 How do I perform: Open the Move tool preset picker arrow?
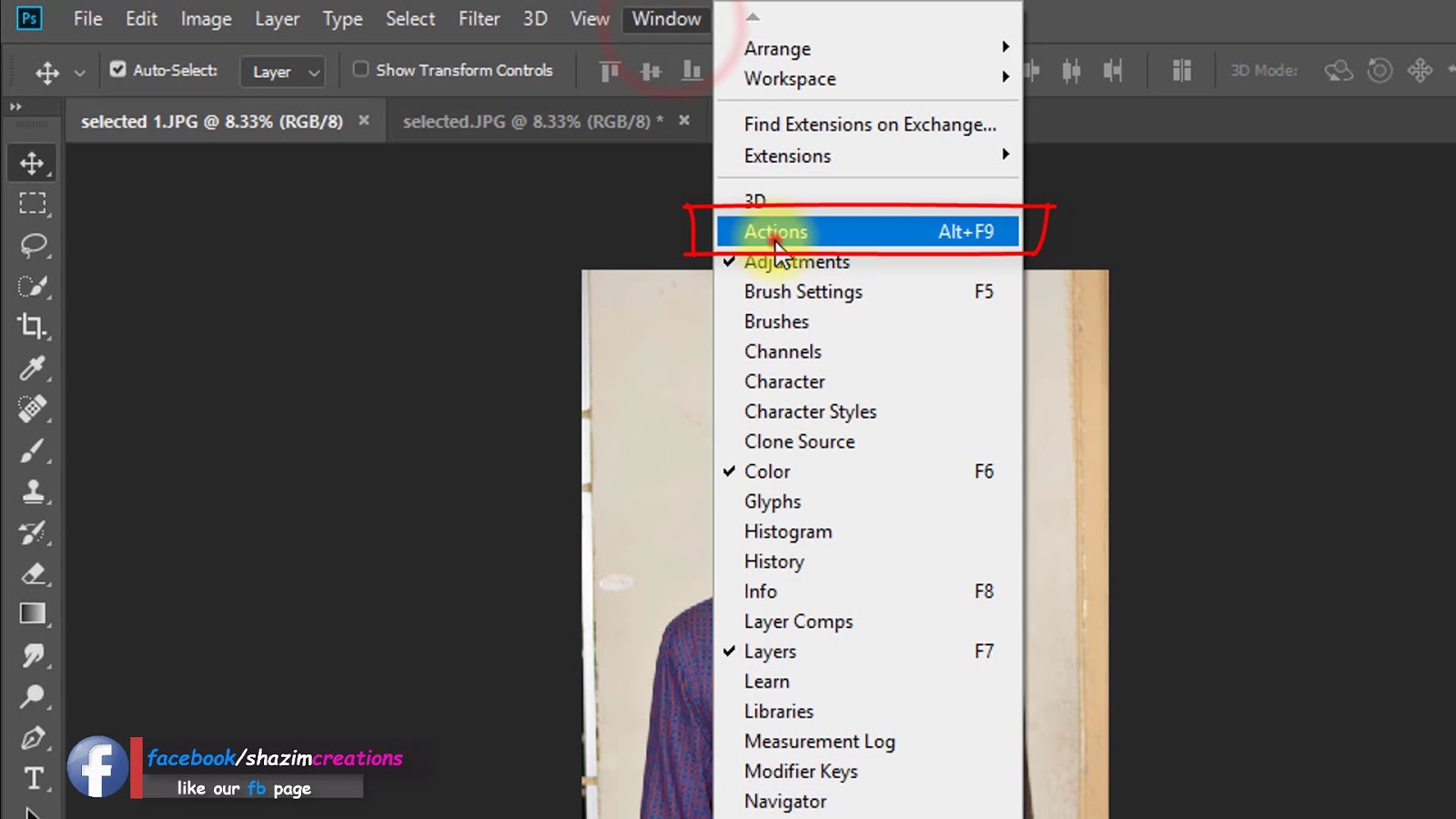80,72
